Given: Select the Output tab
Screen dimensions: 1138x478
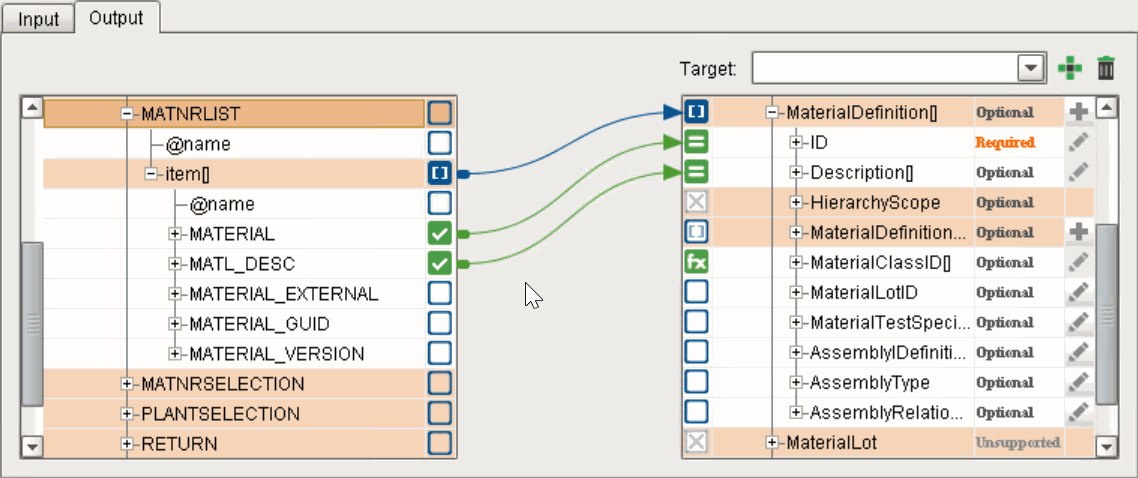Looking at the screenshot, I should pos(116,17).
